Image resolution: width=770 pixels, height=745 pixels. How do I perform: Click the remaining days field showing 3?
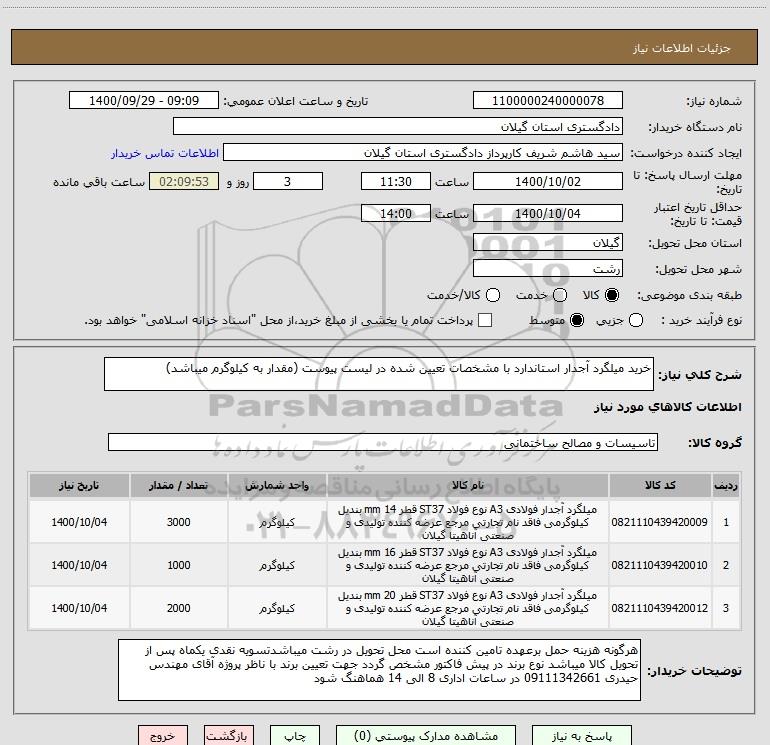[x=288, y=181]
